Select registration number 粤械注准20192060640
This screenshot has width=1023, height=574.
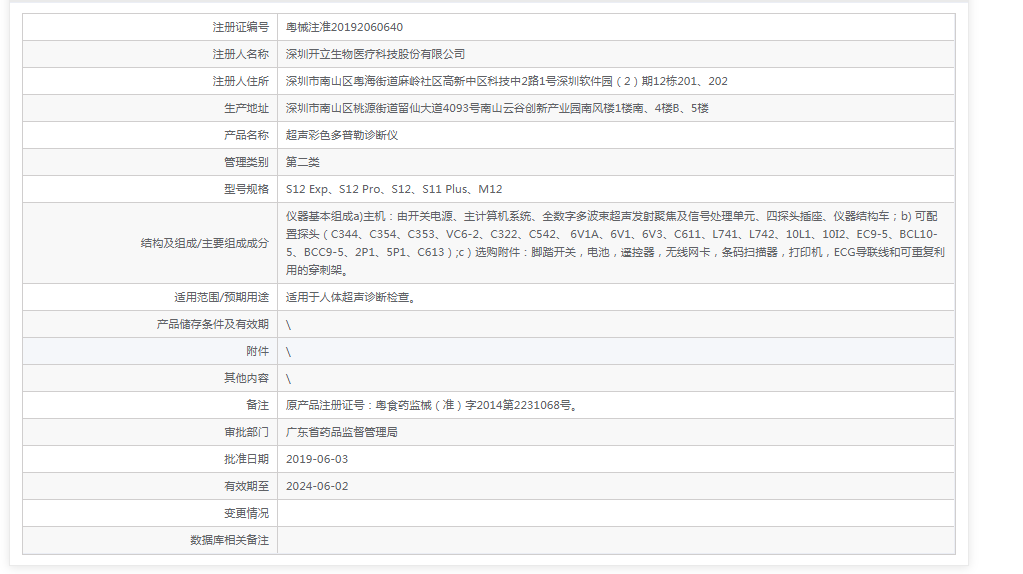344,27
